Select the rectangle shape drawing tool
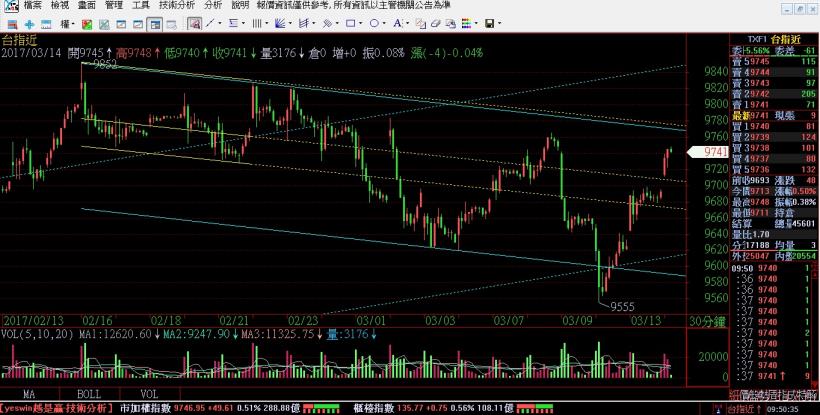The image size is (820, 415). point(350,23)
